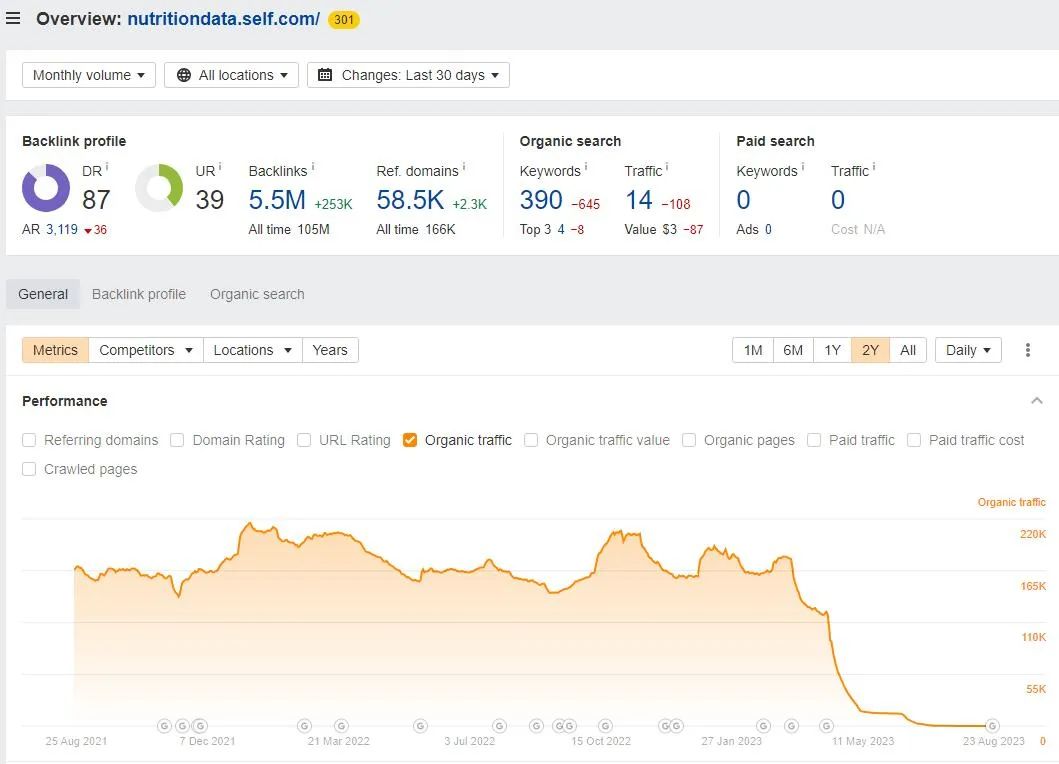The image size is (1059, 764).
Task: Enable URL Rating checkbox
Action: 304,440
